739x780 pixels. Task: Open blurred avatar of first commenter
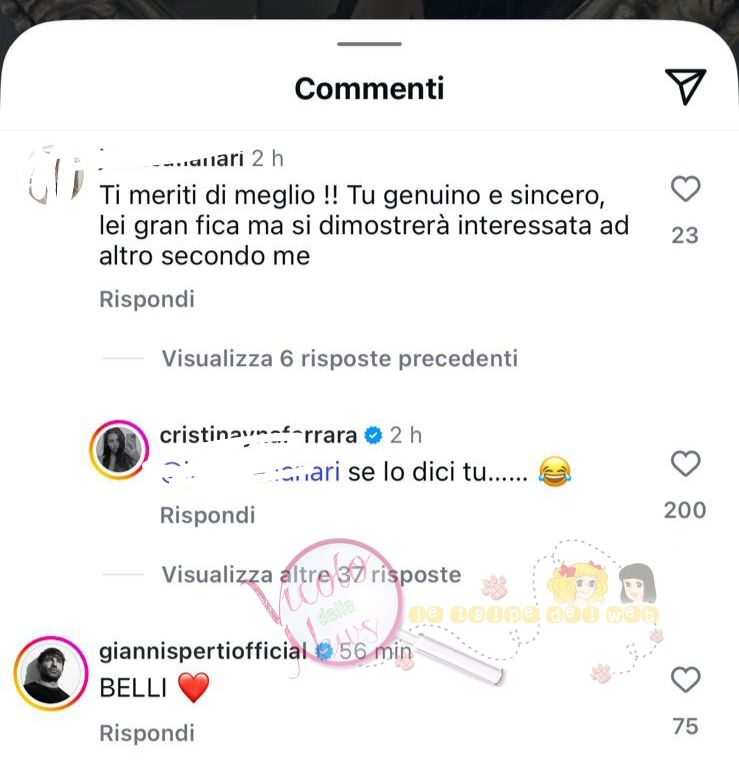[51, 175]
